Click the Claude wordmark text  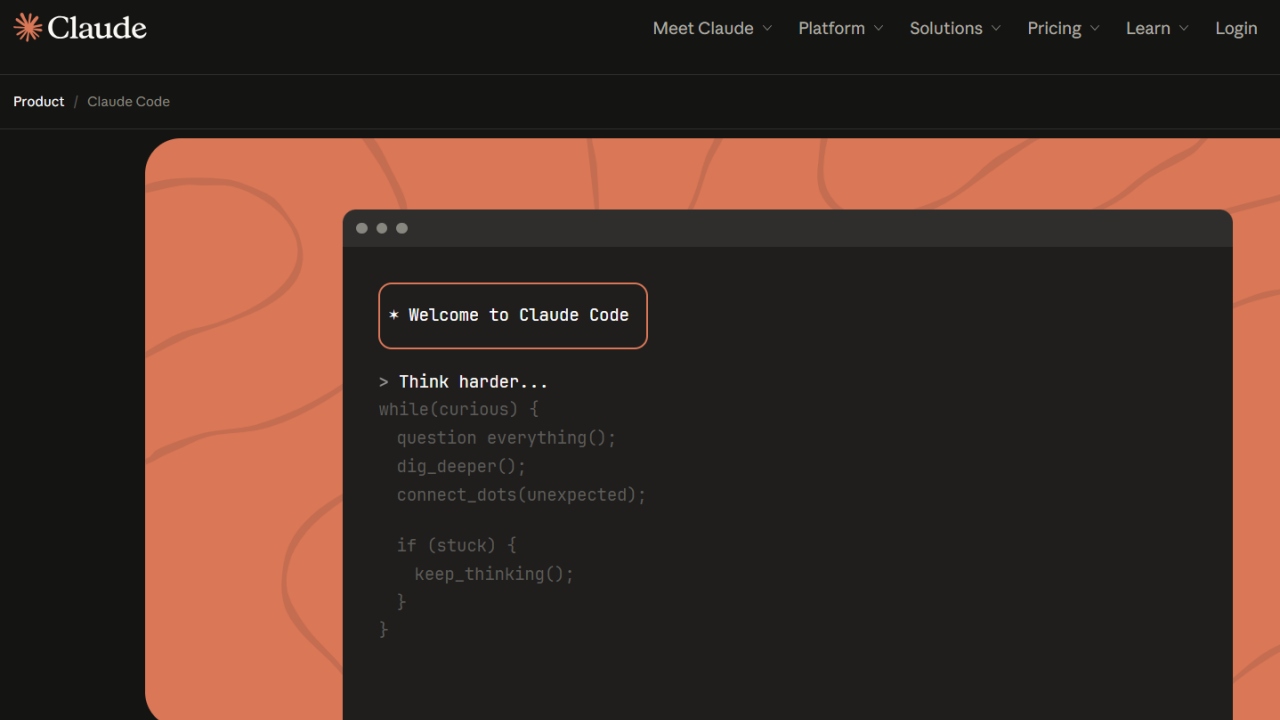point(97,28)
